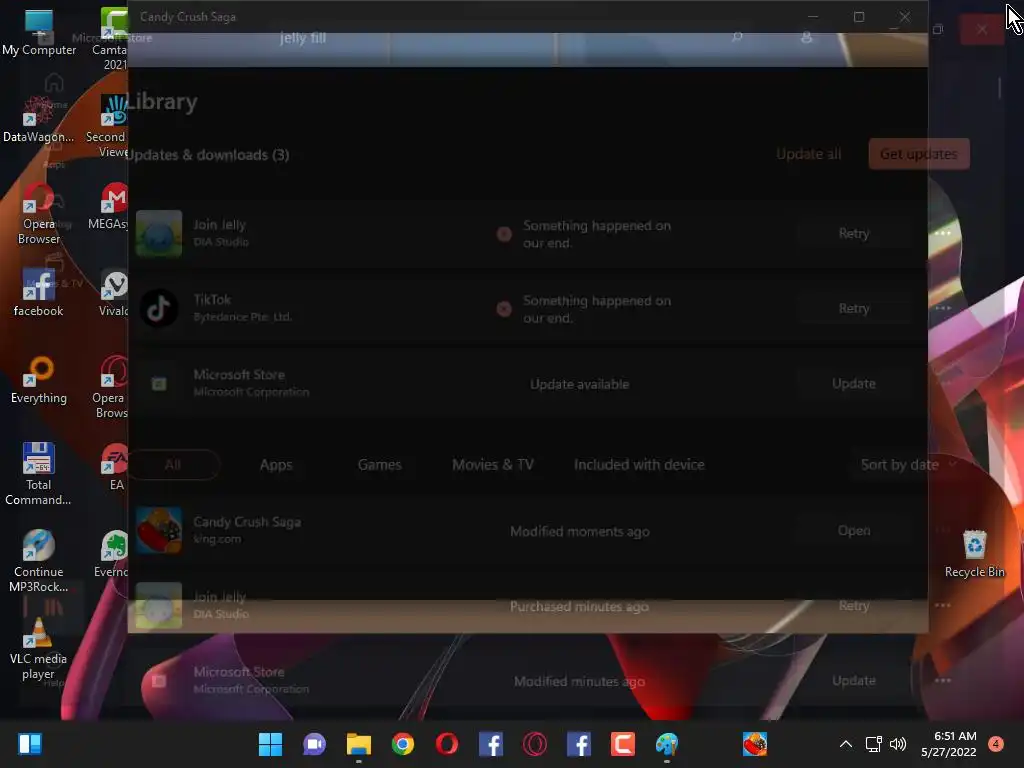
Task: Select the Apps filter tab
Action: point(276,465)
